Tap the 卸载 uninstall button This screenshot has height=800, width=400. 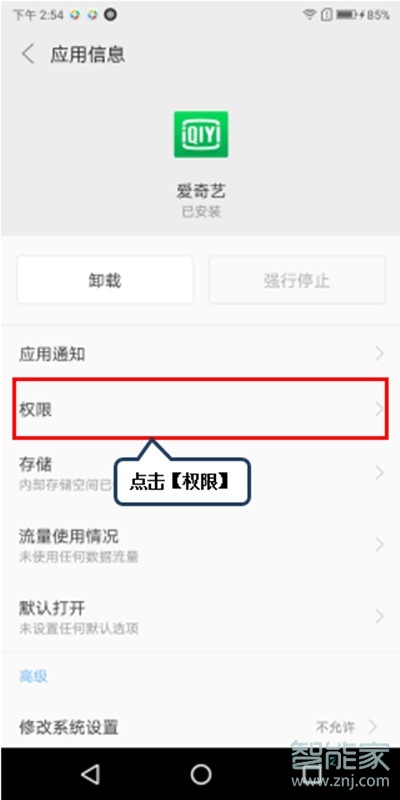tap(105, 280)
